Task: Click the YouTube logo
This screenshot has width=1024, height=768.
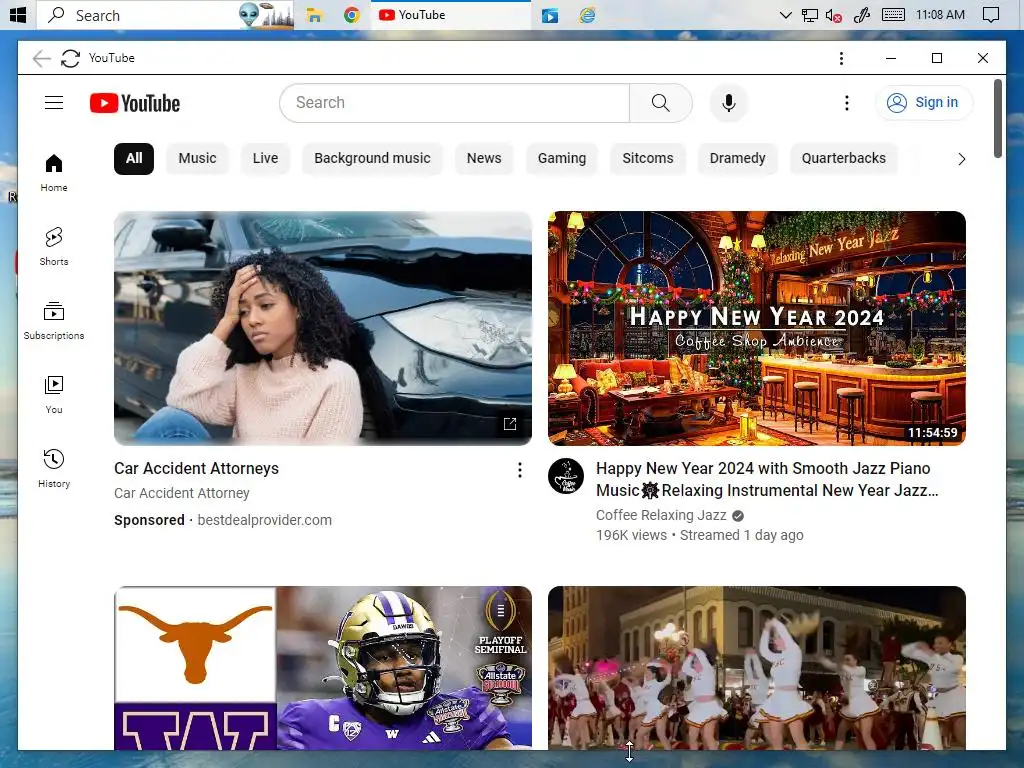Action: point(135,103)
